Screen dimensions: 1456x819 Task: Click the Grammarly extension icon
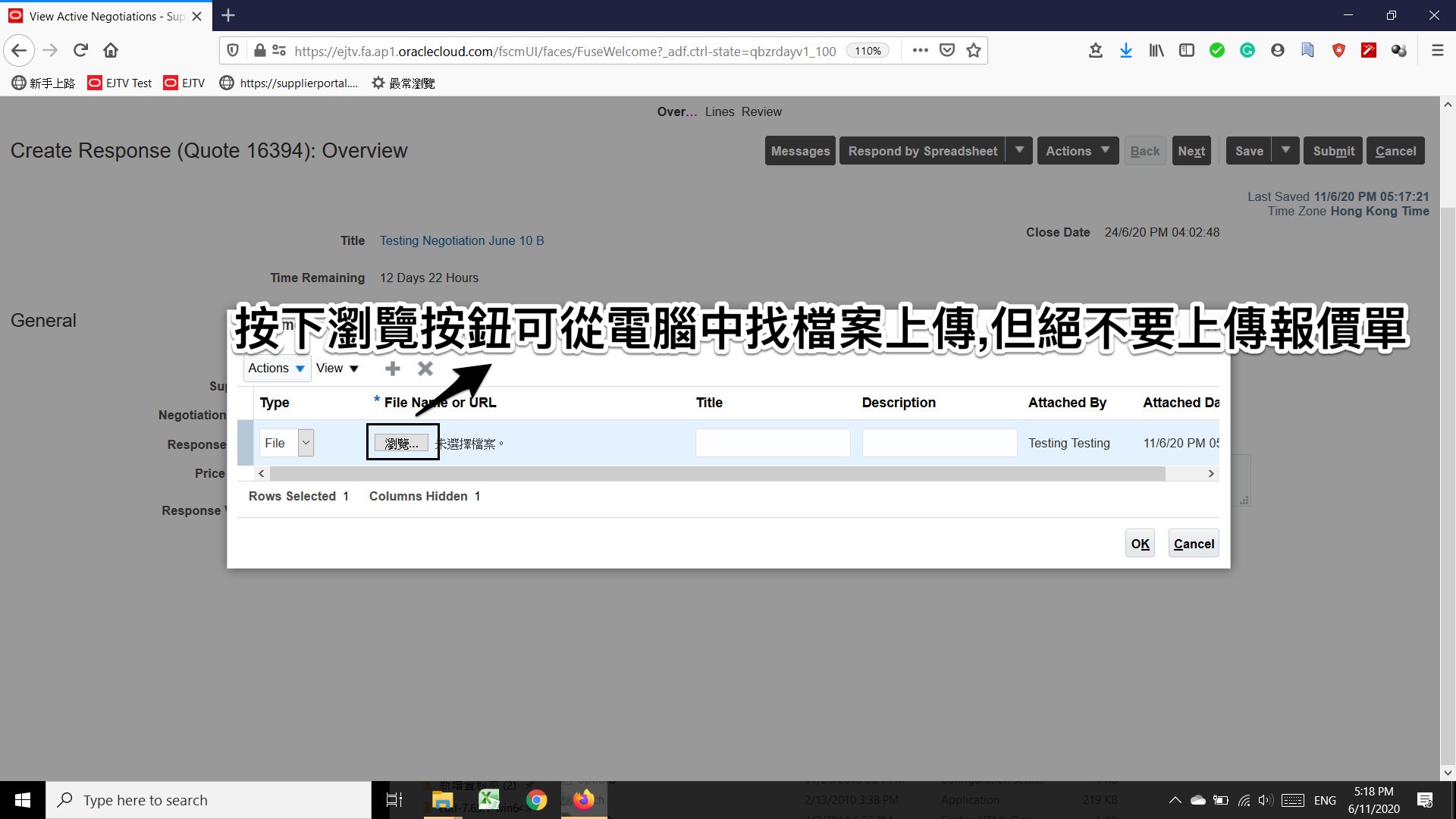tap(1247, 51)
